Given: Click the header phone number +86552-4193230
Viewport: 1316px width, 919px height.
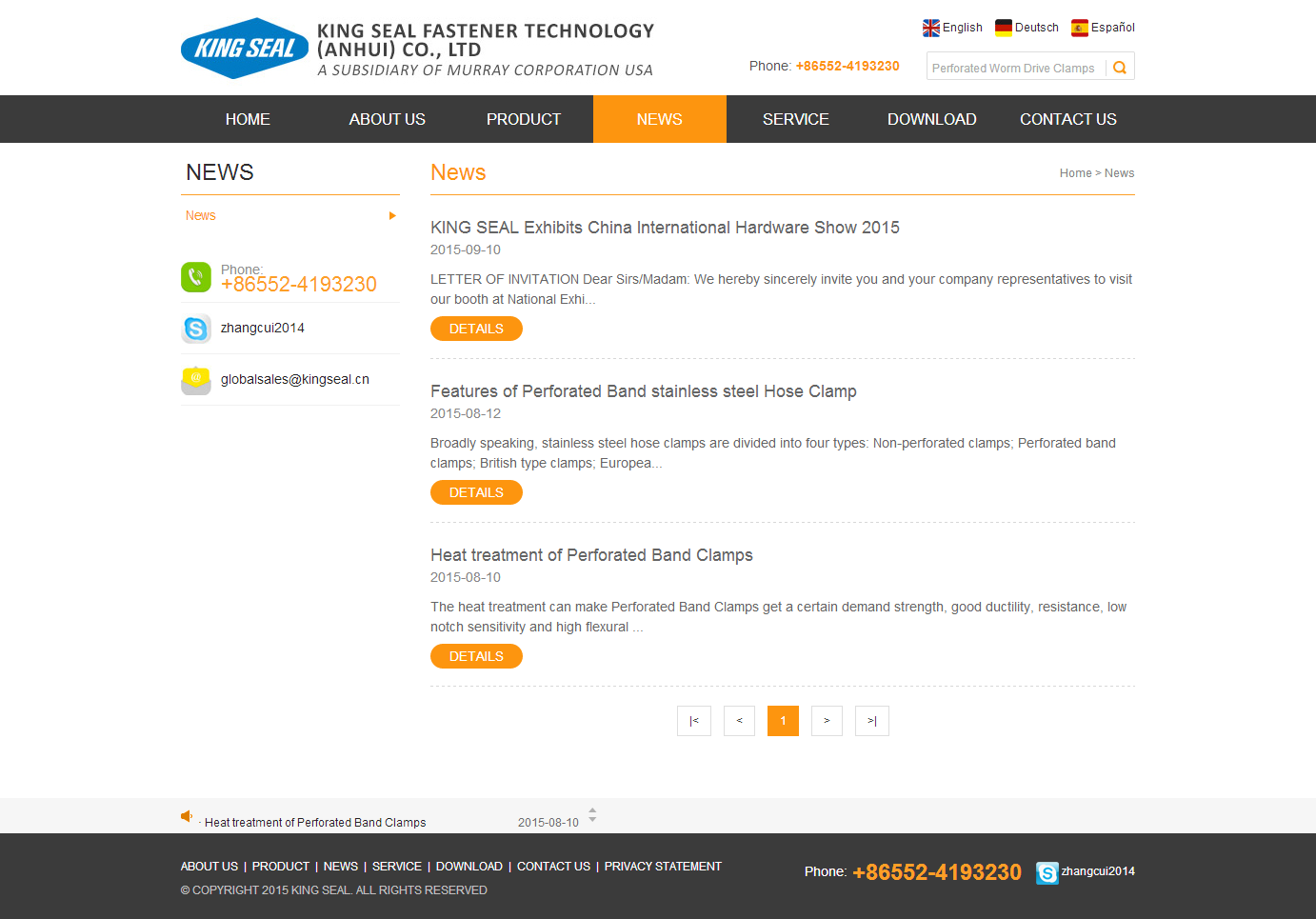Looking at the screenshot, I should pos(847,66).
